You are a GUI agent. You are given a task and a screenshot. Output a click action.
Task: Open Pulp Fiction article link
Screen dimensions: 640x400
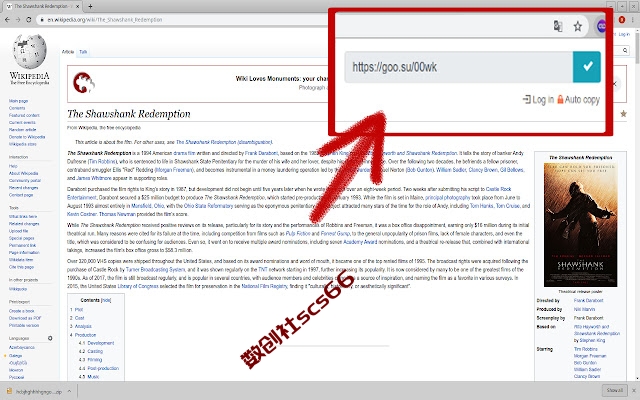tap(298, 233)
